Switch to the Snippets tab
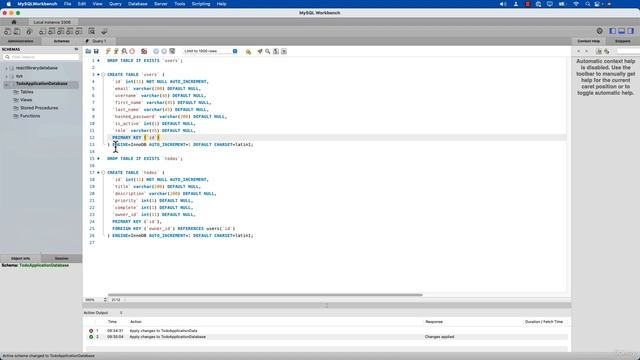This screenshot has height=360, width=640. tap(622, 41)
